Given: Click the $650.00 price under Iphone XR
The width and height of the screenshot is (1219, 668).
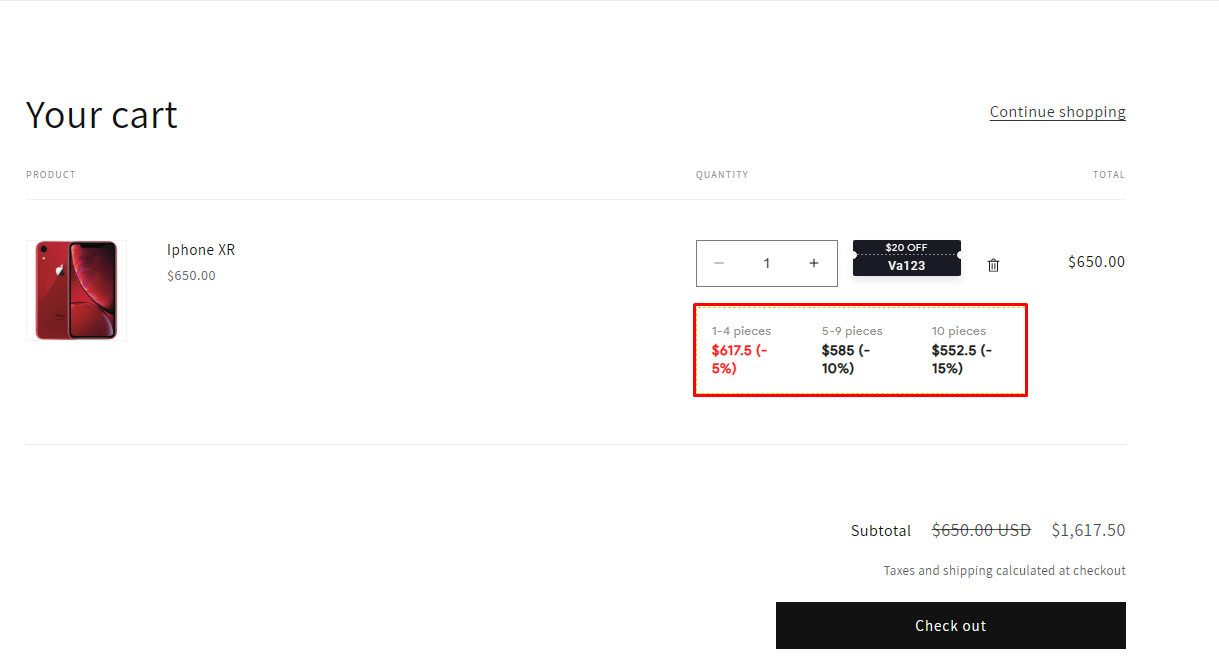Looking at the screenshot, I should click(191, 276).
